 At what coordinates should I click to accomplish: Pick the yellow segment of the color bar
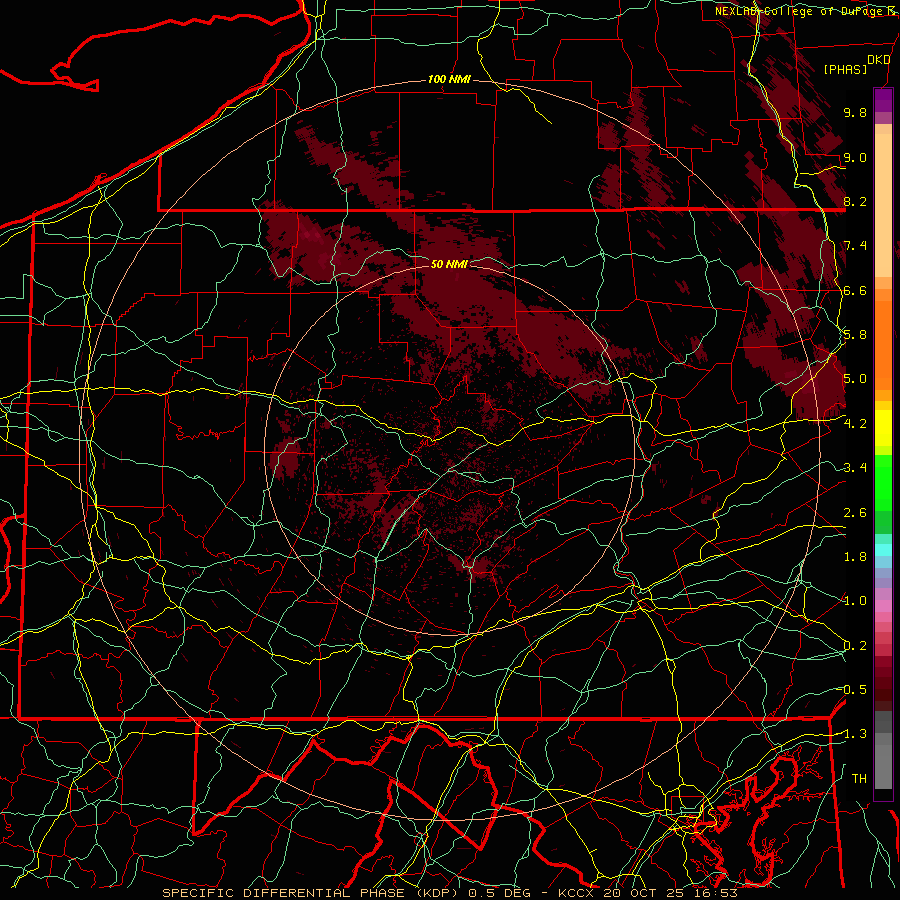point(883,428)
